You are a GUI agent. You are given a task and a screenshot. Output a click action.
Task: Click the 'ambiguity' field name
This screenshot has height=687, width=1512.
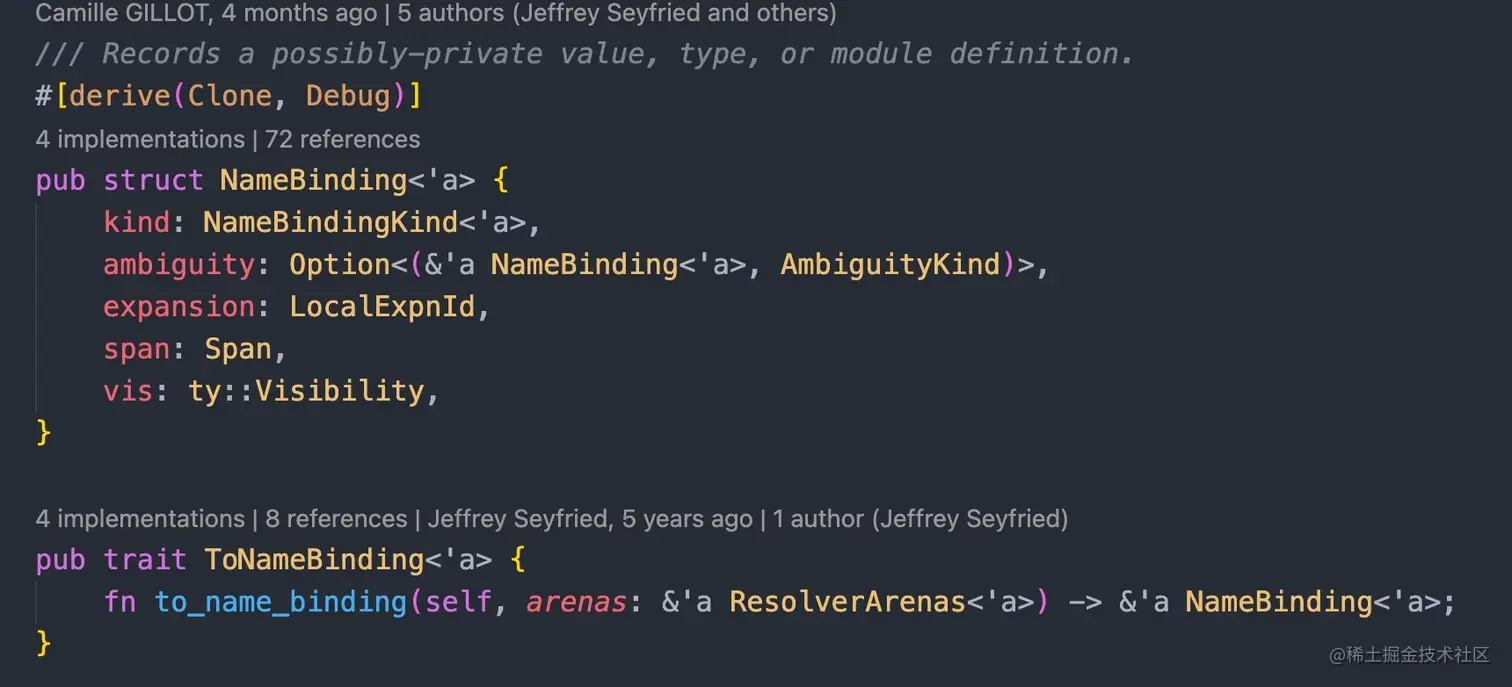coord(179,264)
